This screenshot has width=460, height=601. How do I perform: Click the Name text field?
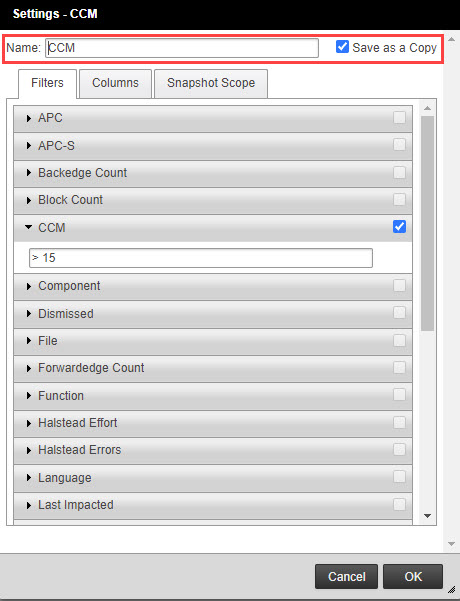(x=182, y=48)
